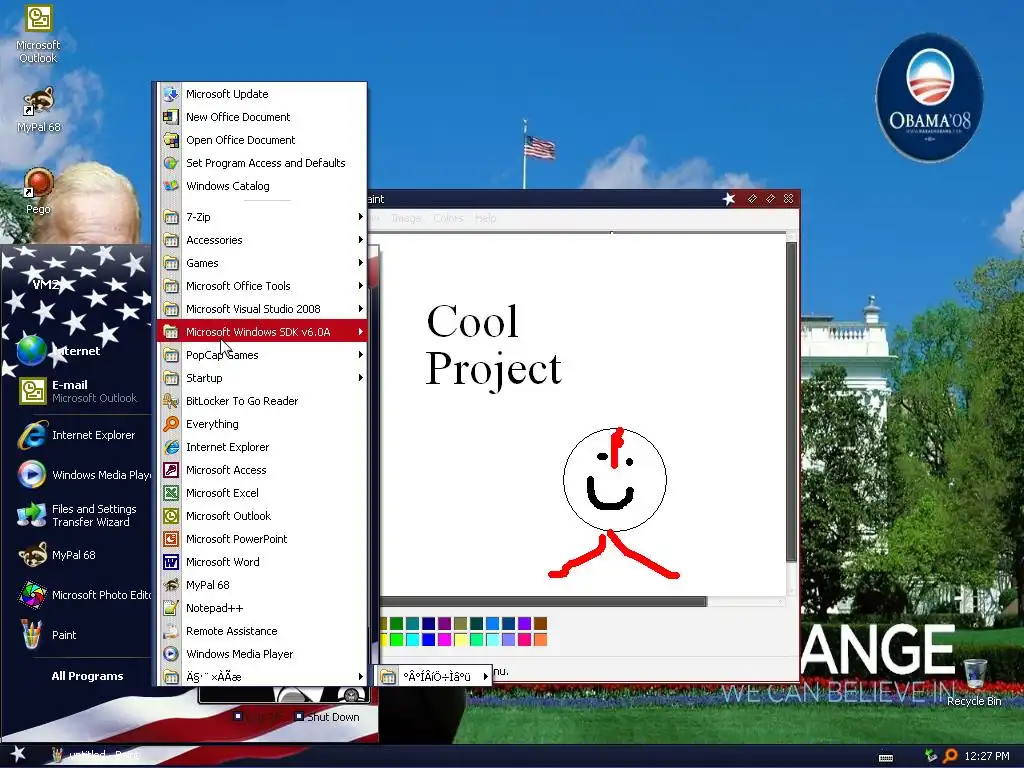Click the smiley face on Paint canvas
Viewport: 1024px width, 768px height.
(615, 479)
